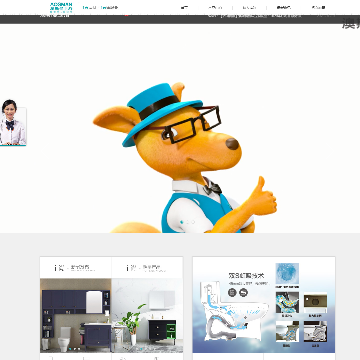This screenshot has width=360, height=360.
Task: Select the bottom-right toilet detail thumbnail
Action: pos(315,332)
